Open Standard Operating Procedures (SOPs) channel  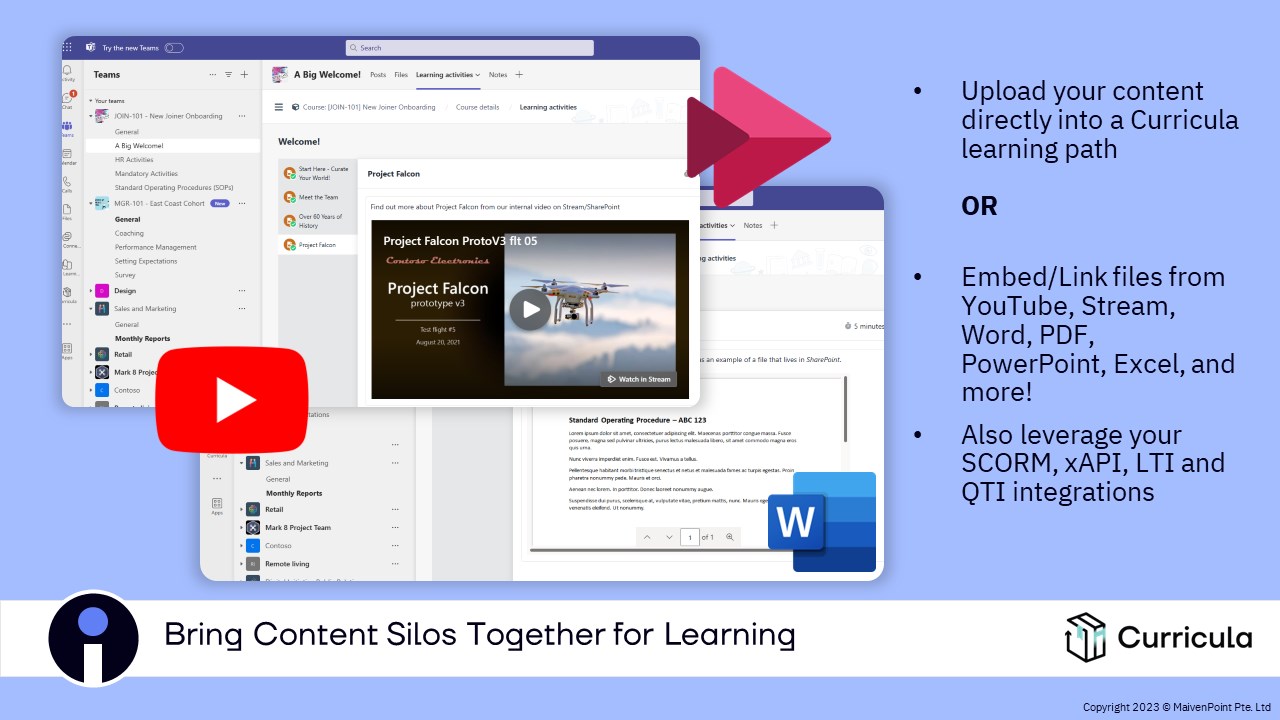pyautogui.click(x=174, y=188)
